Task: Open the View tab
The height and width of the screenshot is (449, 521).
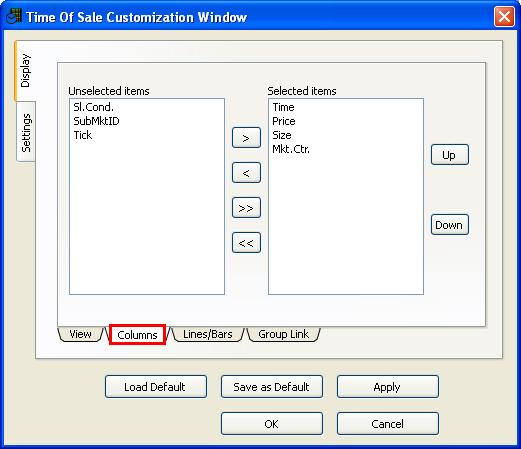Action: click(80, 334)
